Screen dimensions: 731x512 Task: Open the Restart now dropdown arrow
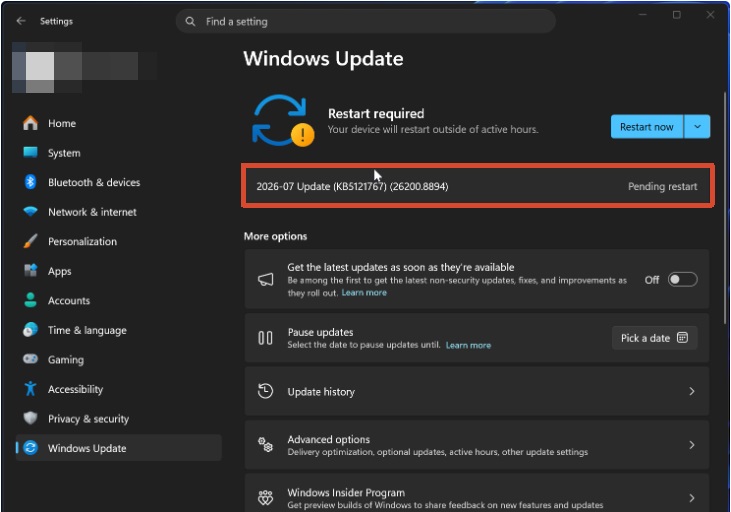[697, 126]
